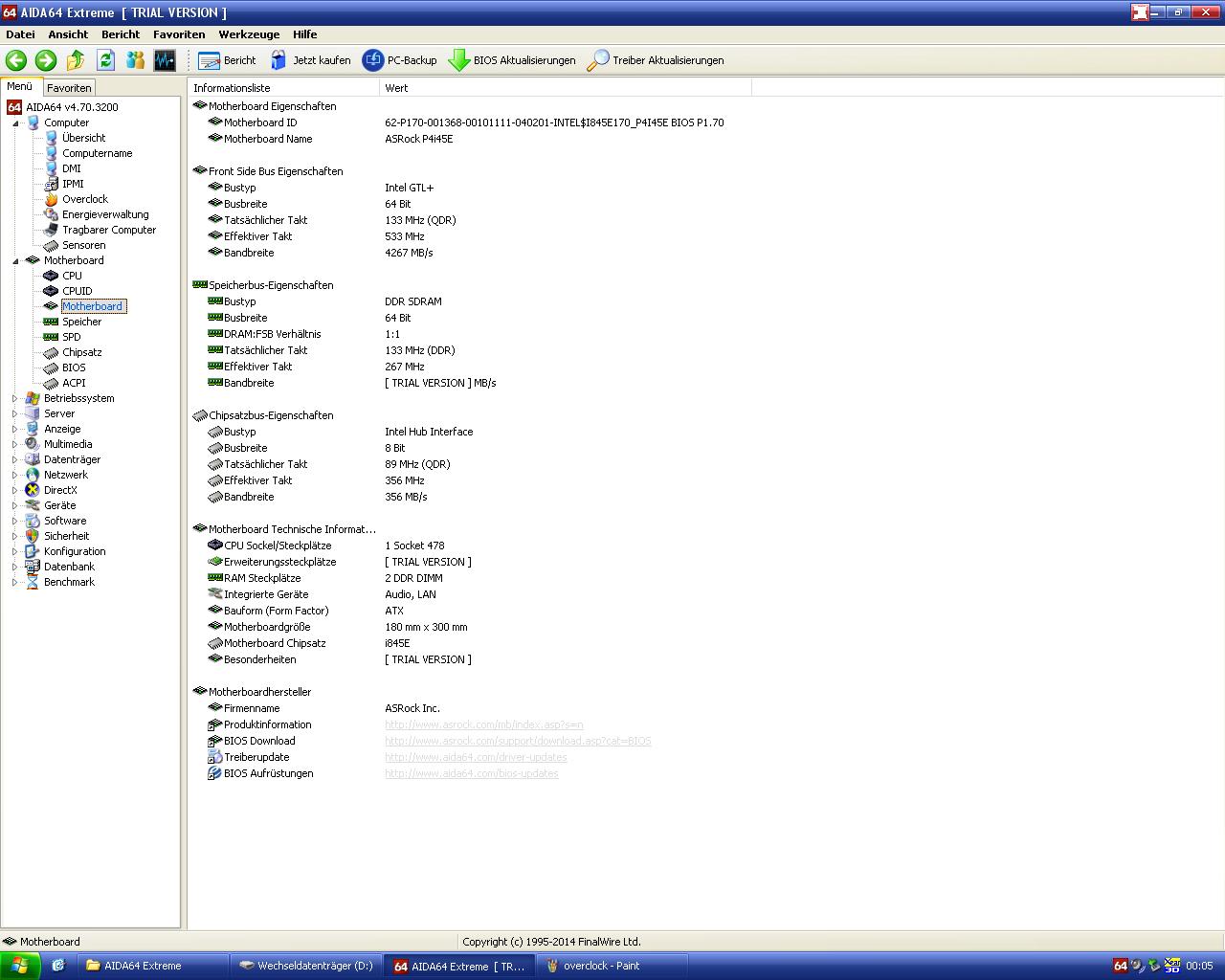
Task: Collapse the Computer tree node
Action: pos(15,122)
